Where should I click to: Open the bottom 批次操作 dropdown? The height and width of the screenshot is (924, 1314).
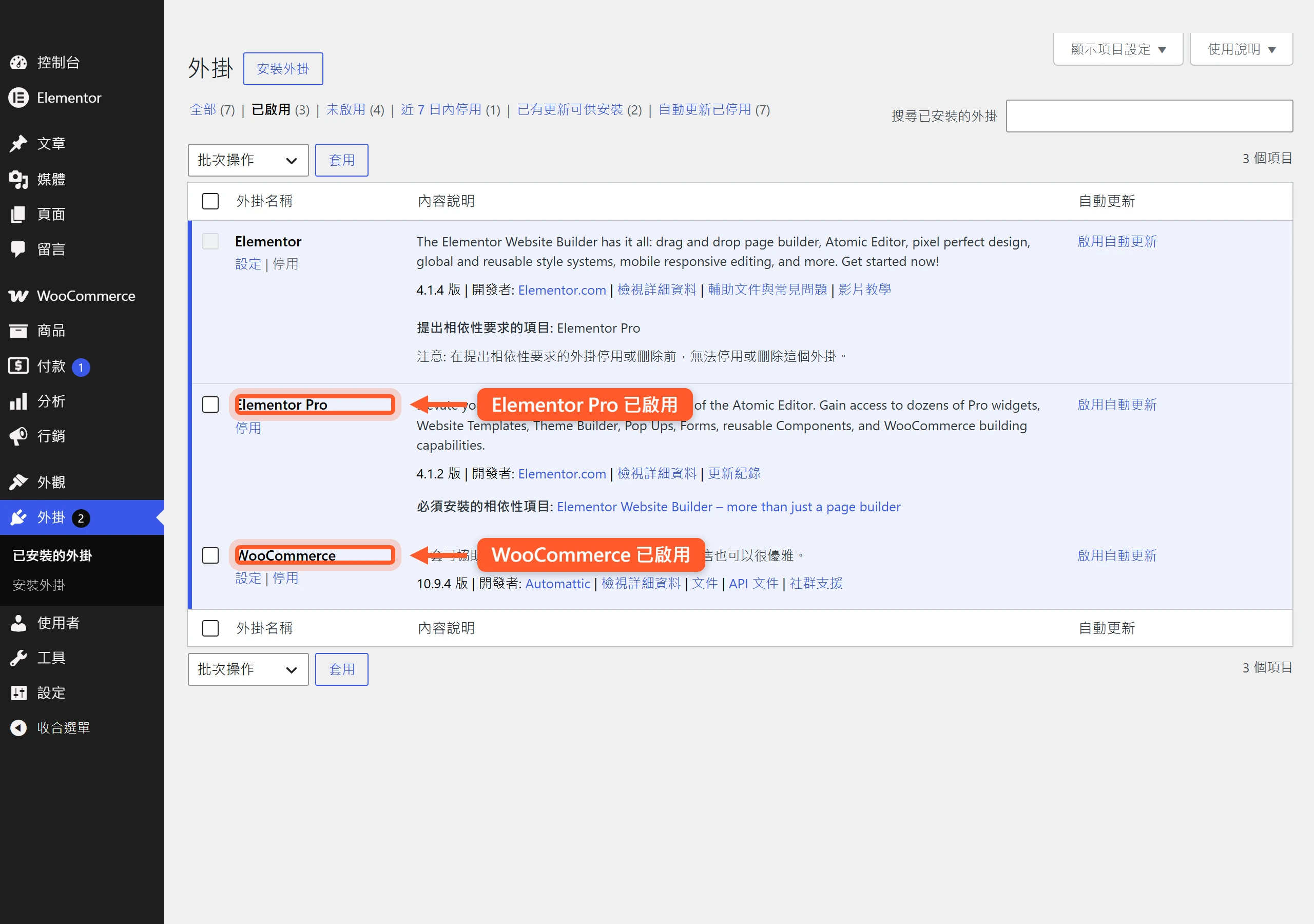click(248, 669)
